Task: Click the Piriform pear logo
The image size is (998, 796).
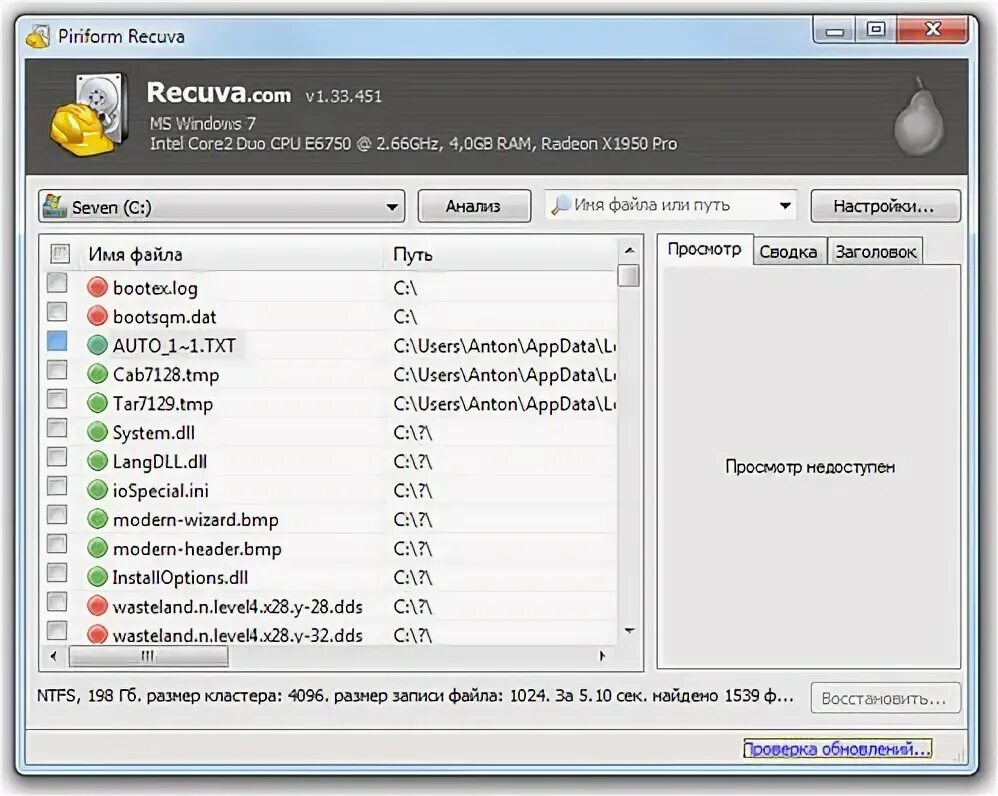Action: click(918, 117)
